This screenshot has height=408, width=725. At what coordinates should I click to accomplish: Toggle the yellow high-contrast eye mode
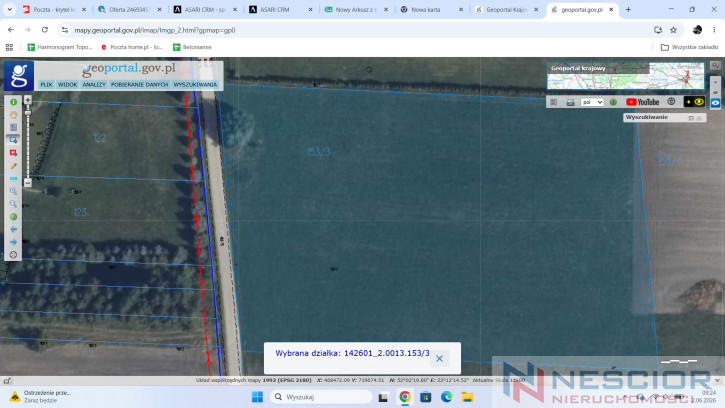tap(694, 102)
